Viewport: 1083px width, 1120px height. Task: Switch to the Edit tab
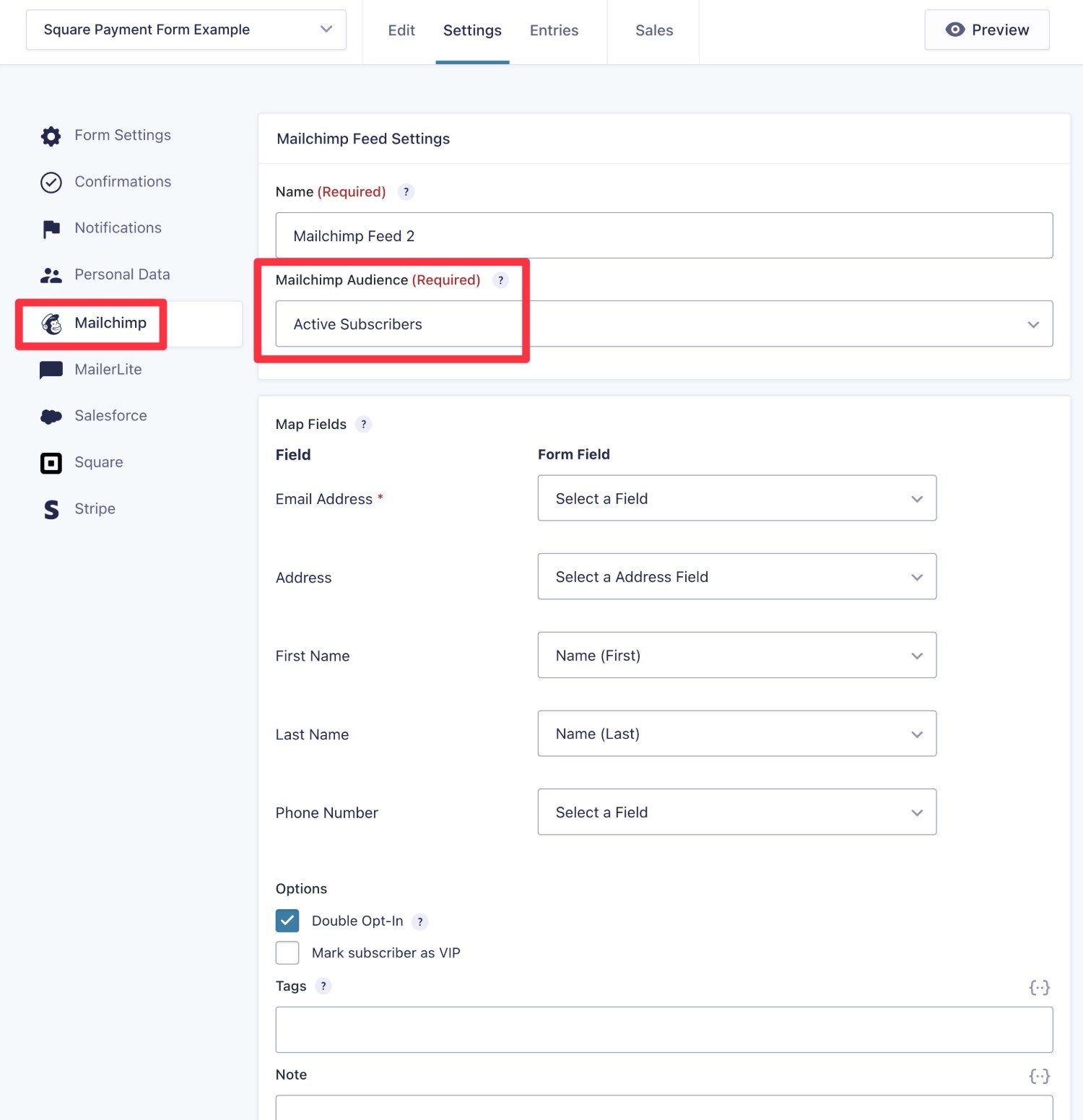coord(401,30)
